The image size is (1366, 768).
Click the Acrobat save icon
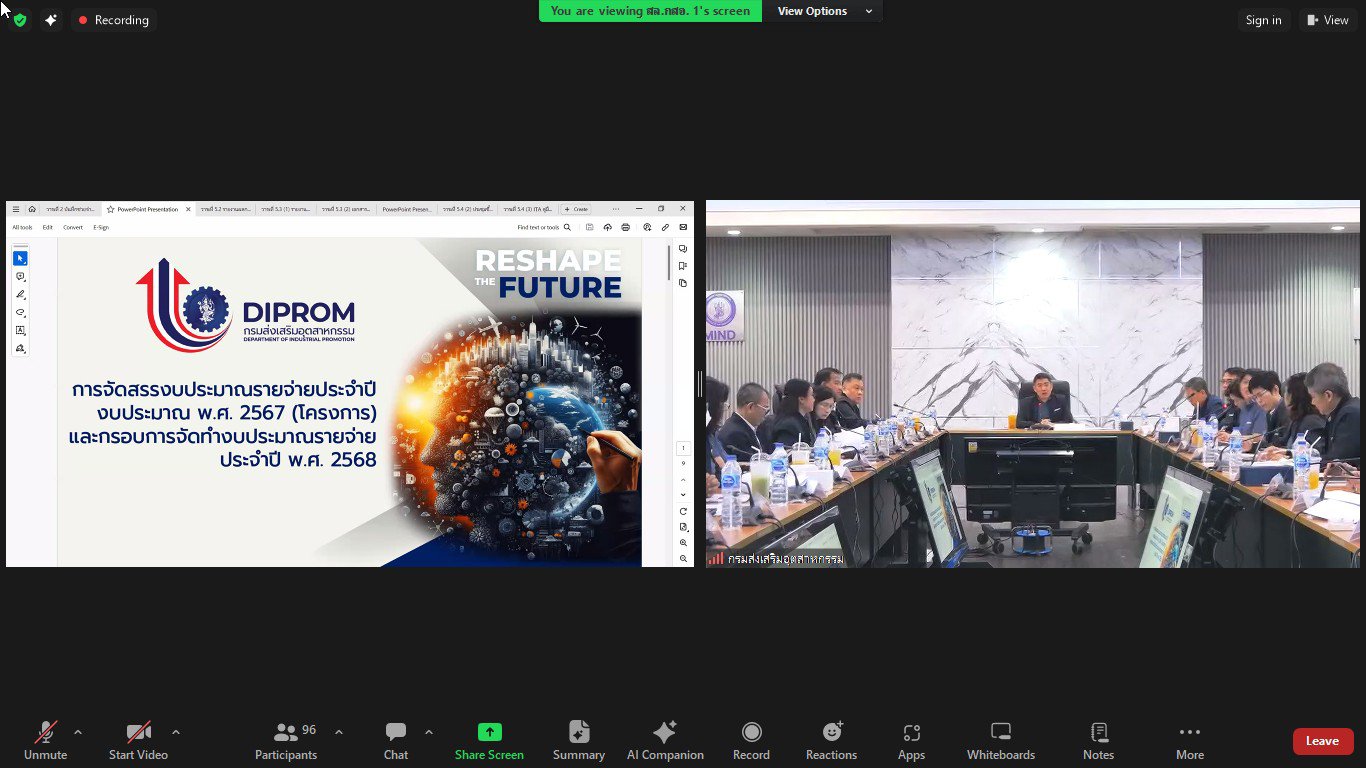pos(589,227)
